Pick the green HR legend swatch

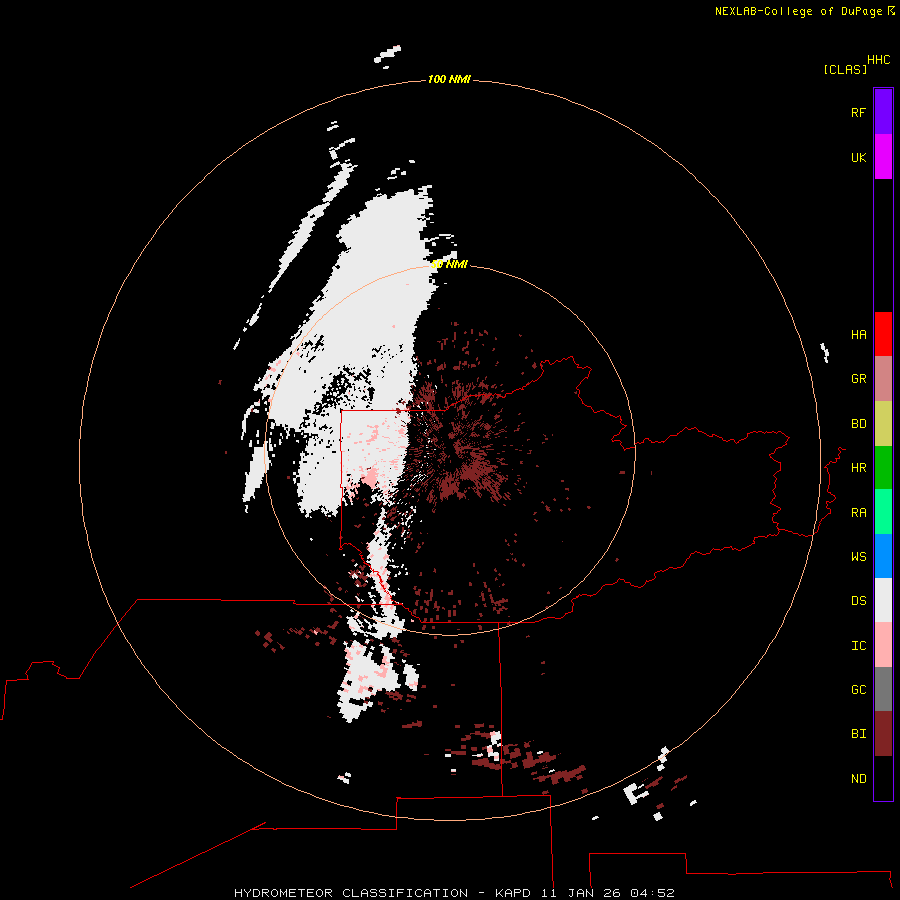[x=883, y=468]
